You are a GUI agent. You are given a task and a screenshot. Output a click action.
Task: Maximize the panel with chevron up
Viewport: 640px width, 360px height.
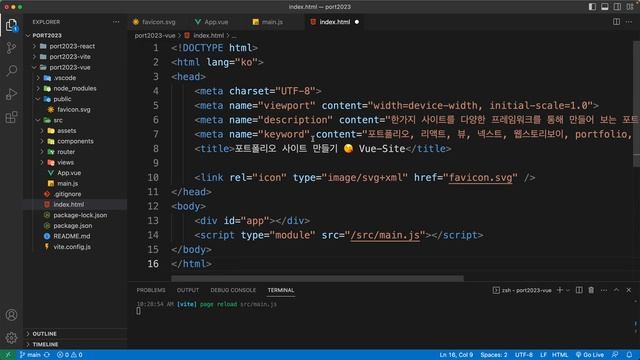pyautogui.click(x=616, y=290)
